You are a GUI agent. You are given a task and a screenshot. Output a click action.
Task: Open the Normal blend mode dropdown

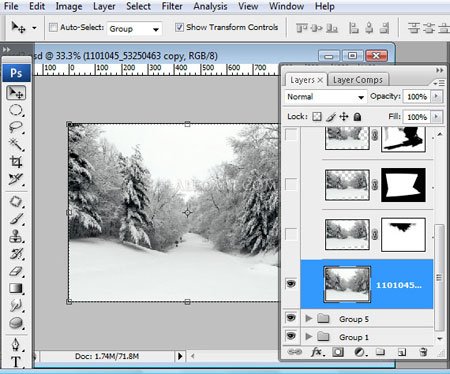[325, 97]
